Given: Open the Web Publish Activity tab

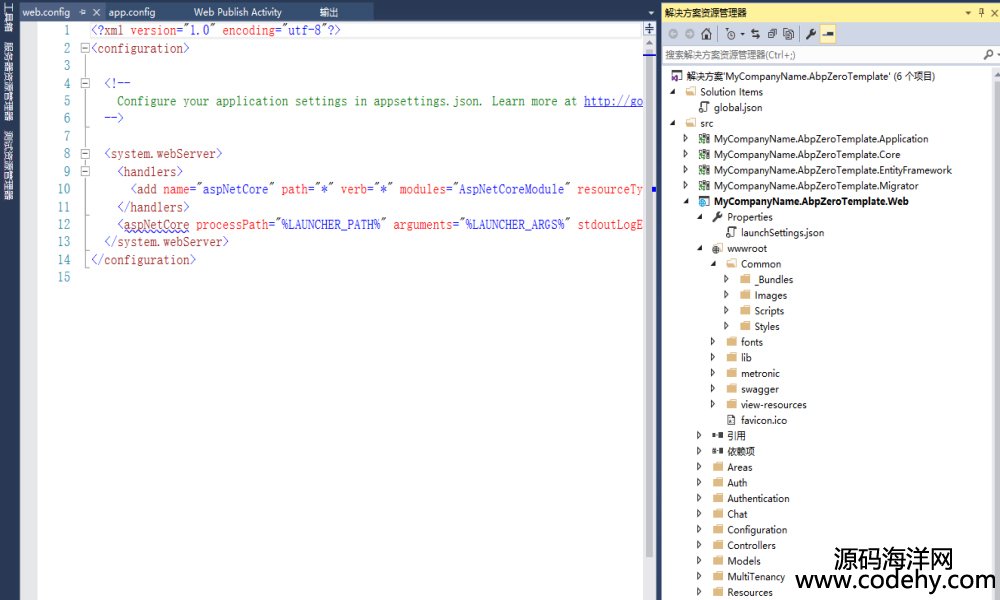Looking at the screenshot, I should (x=237, y=12).
